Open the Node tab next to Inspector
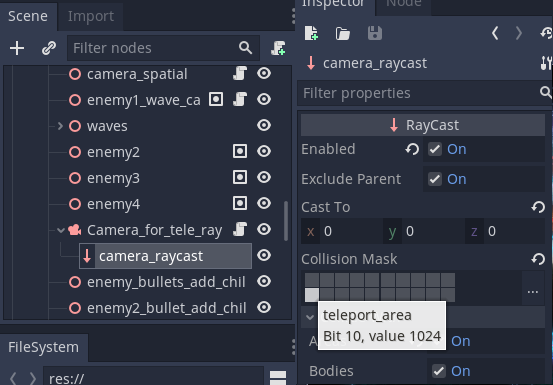The height and width of the screenshot is (385, 553). click(404, 4)
